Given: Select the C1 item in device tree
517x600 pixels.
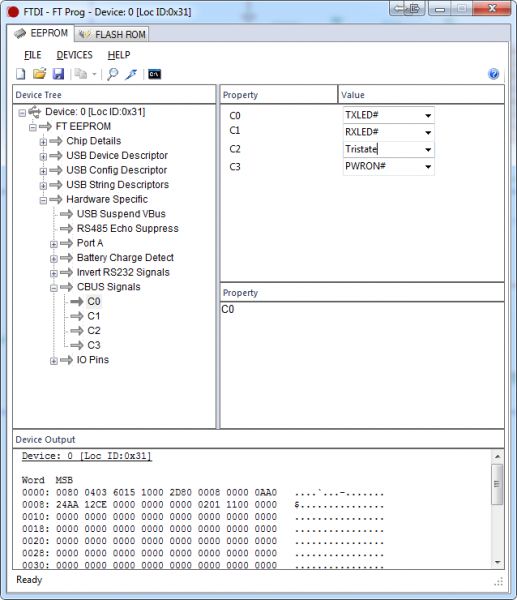Looking at the screenshot, I should pos(94,316).
